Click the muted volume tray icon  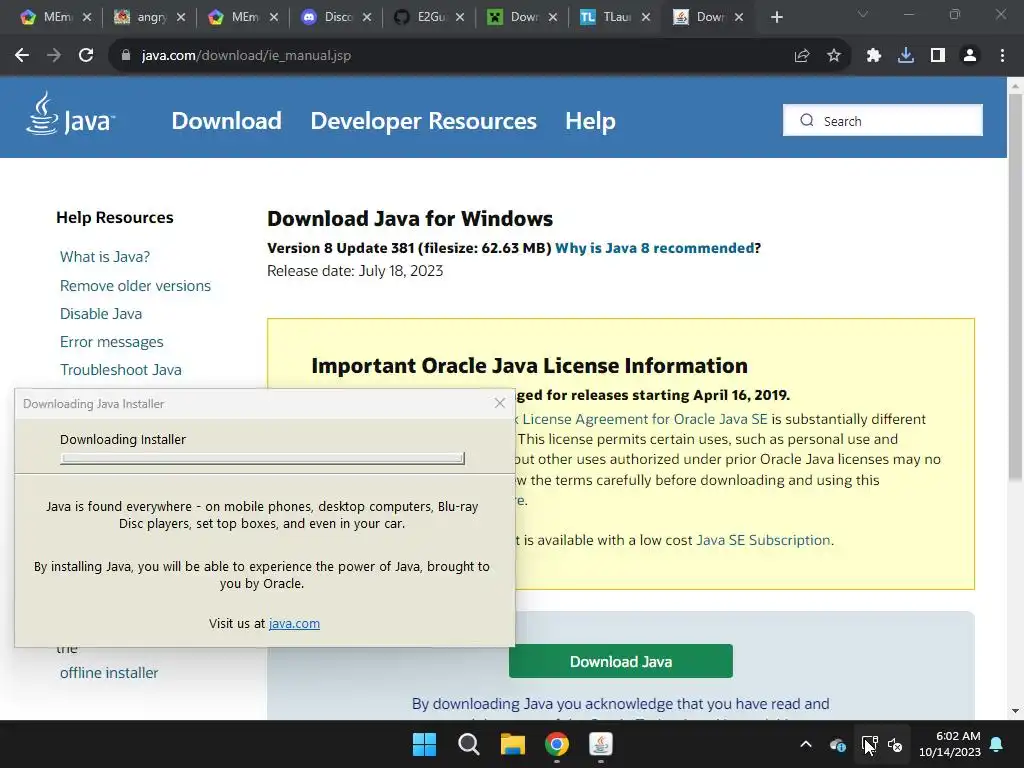[x=895, y=744]
